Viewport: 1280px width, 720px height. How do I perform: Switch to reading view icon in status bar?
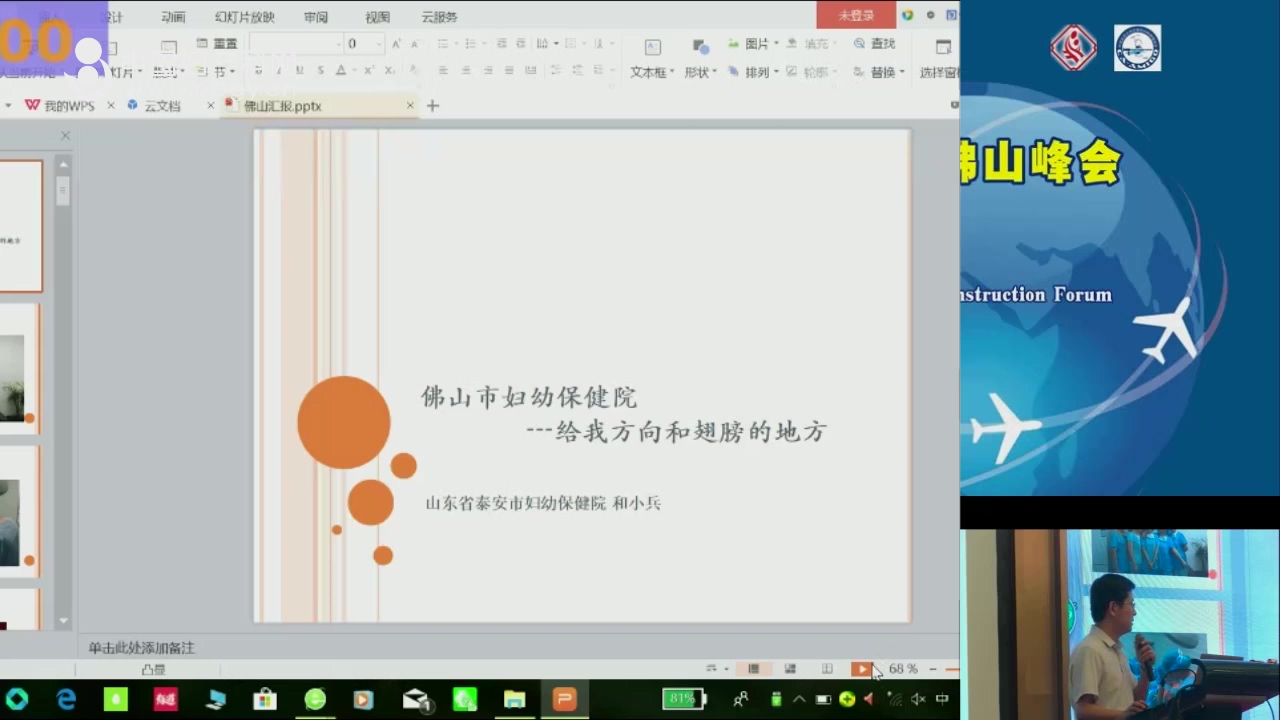tap(827, 669)
